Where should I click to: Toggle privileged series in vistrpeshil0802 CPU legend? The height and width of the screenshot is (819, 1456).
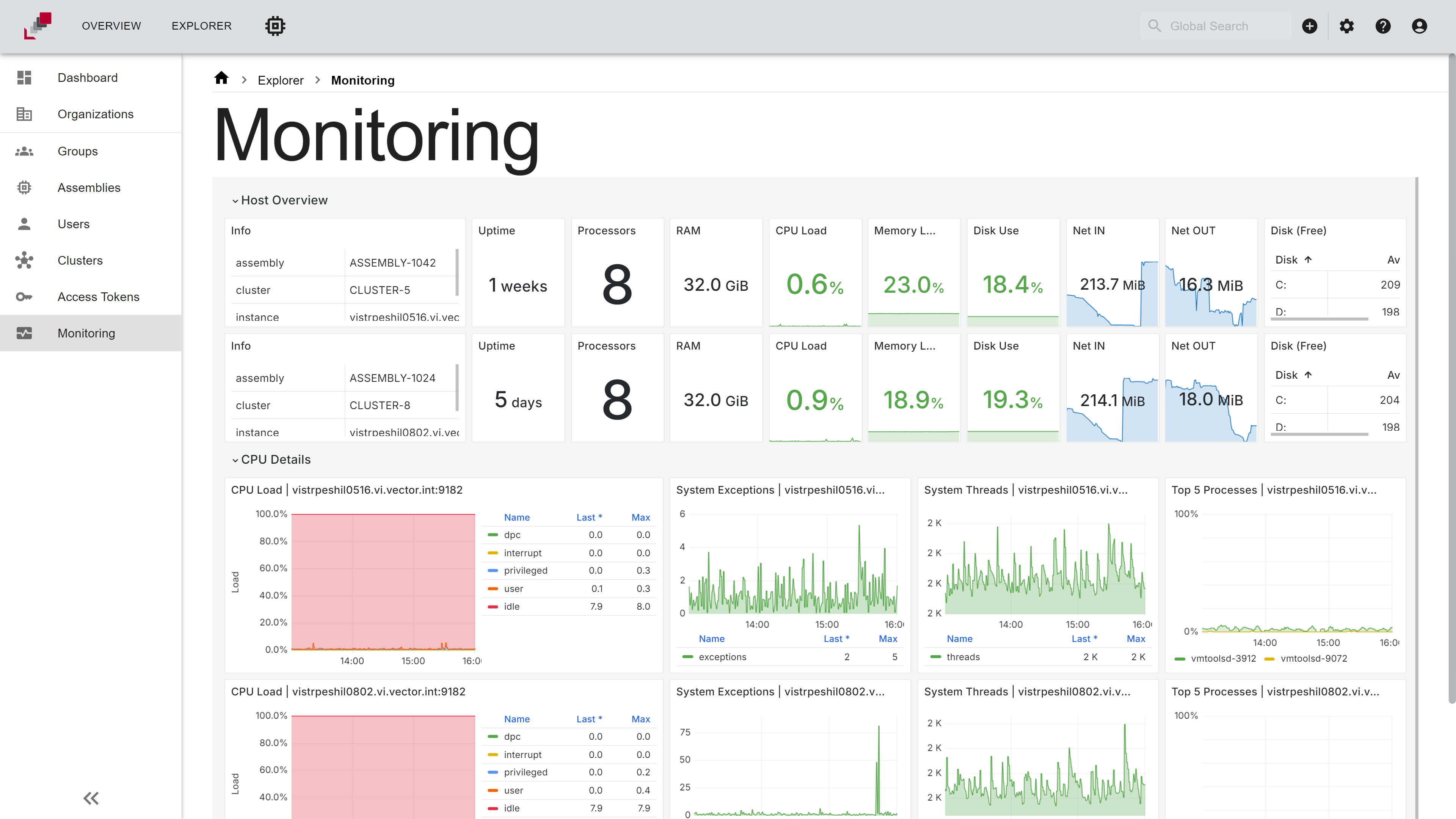[x=526, y=772]
